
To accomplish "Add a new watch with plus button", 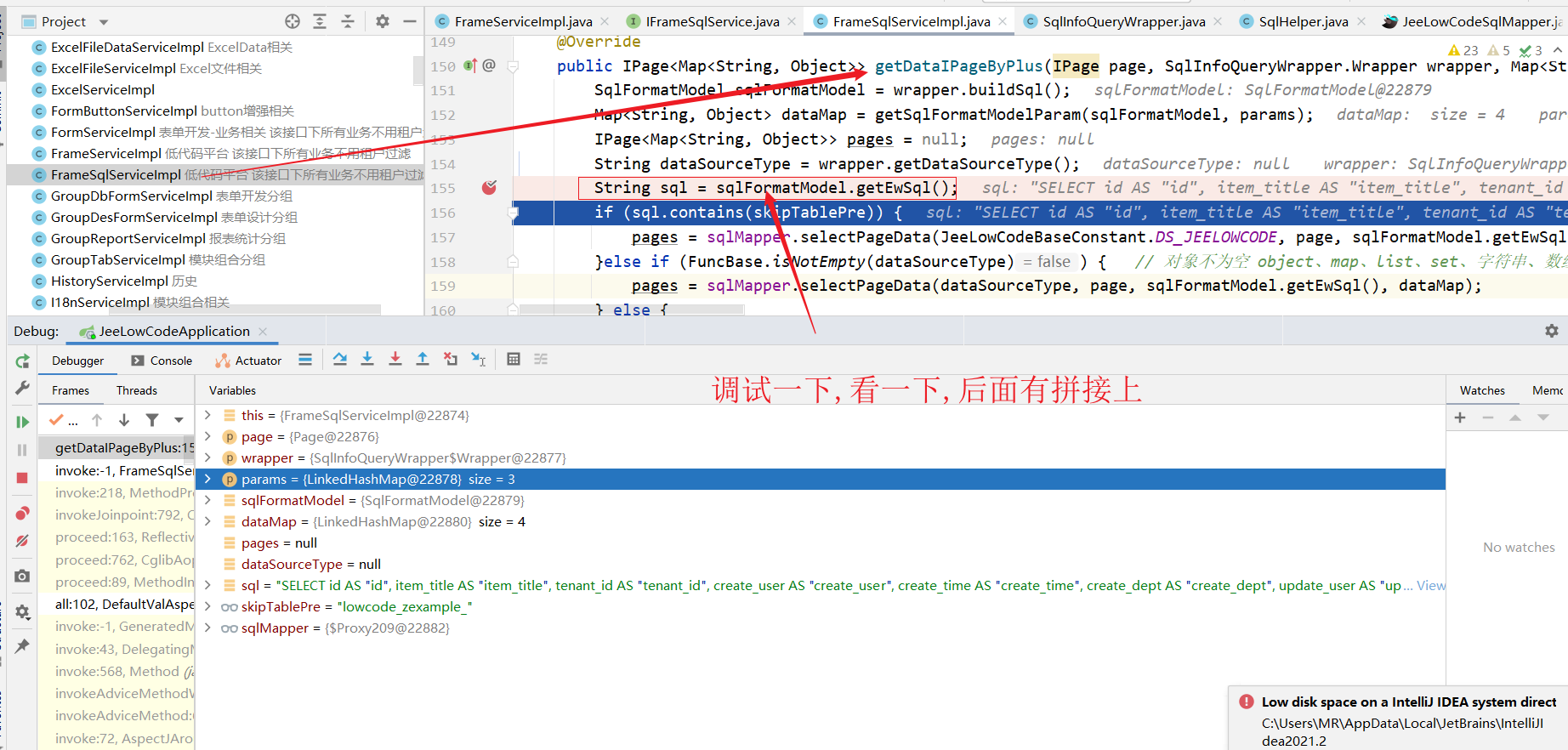I will pyautogui.click(x=1460, y=418).
